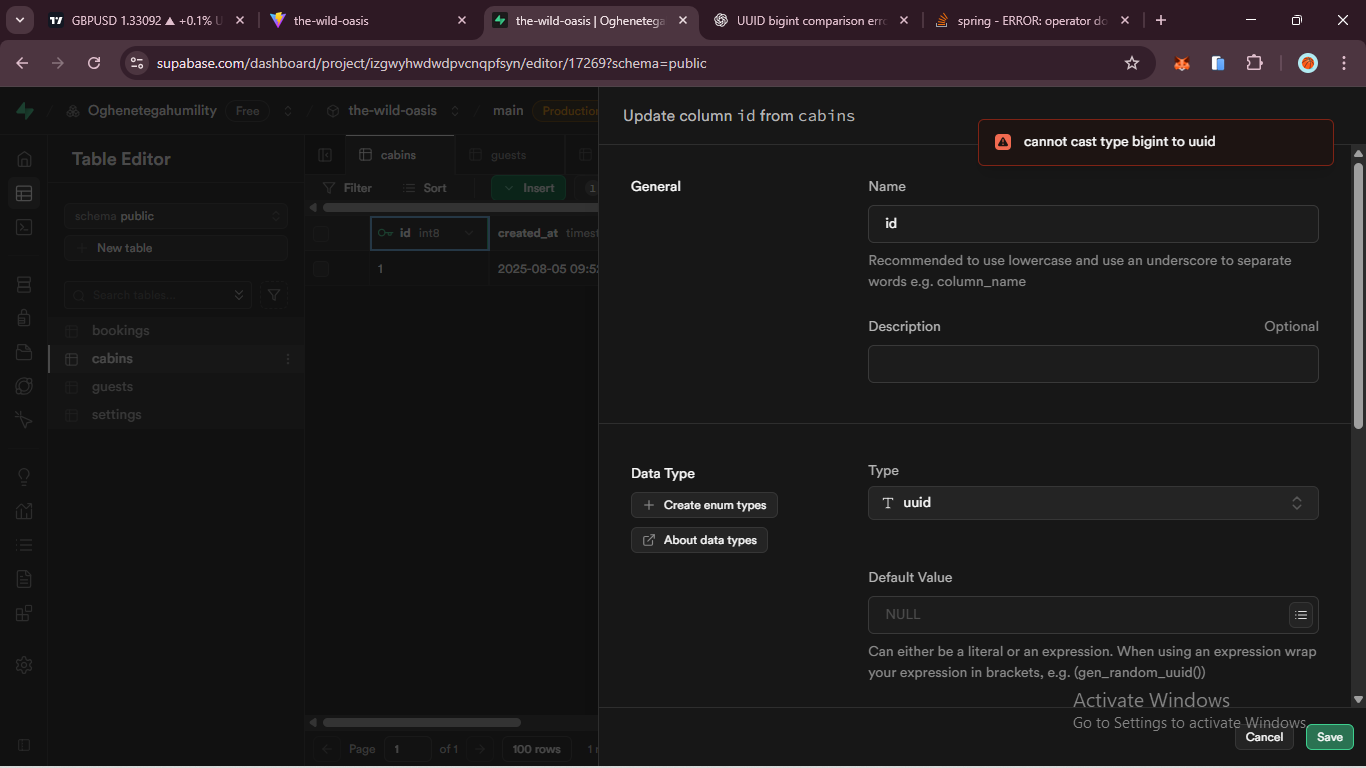
Task: Open the browser tab search dropdown
Action: [20, 20]
